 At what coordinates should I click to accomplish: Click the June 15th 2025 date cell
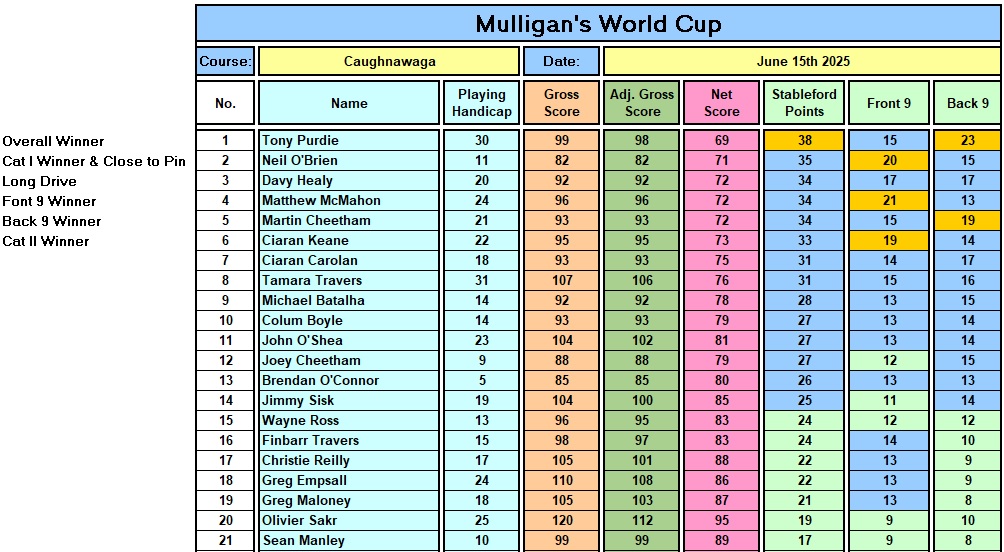click(802, 61)
